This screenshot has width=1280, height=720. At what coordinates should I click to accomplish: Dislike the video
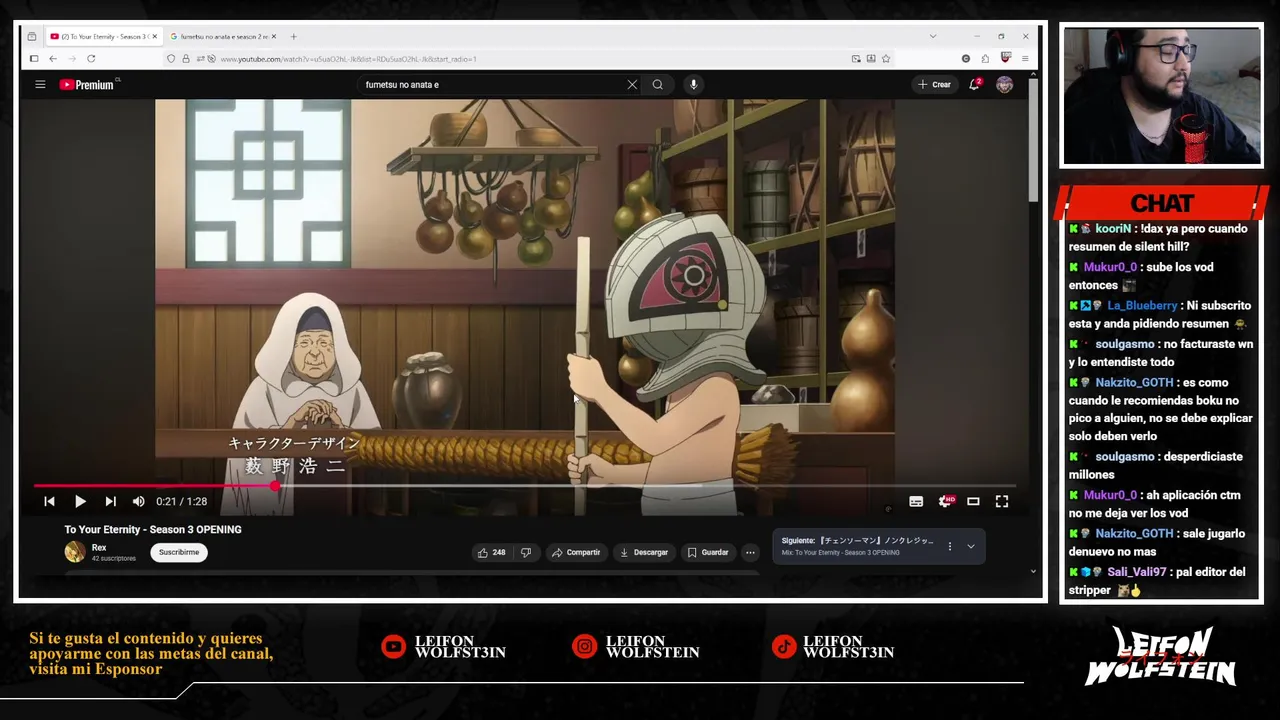(x=526, y=552)
